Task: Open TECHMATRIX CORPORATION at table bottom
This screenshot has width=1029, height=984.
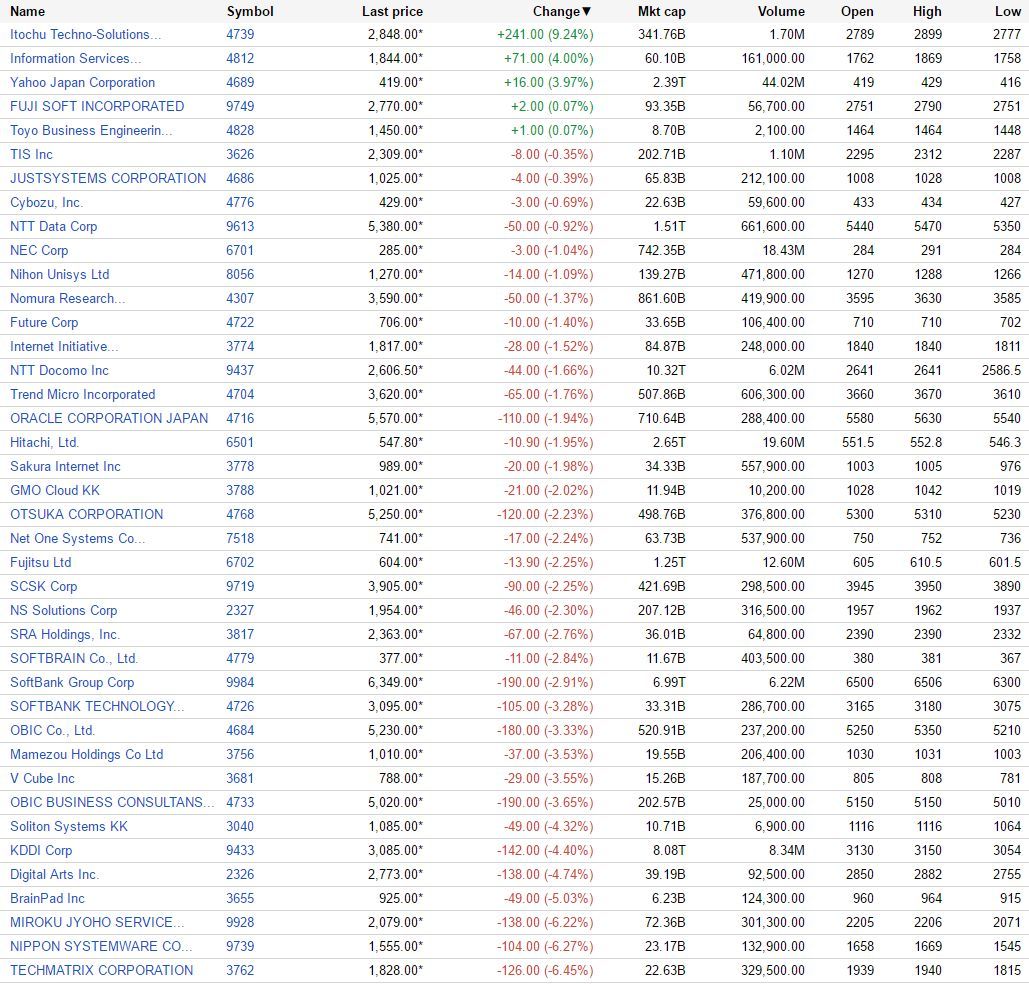Action: coord(102,970)
